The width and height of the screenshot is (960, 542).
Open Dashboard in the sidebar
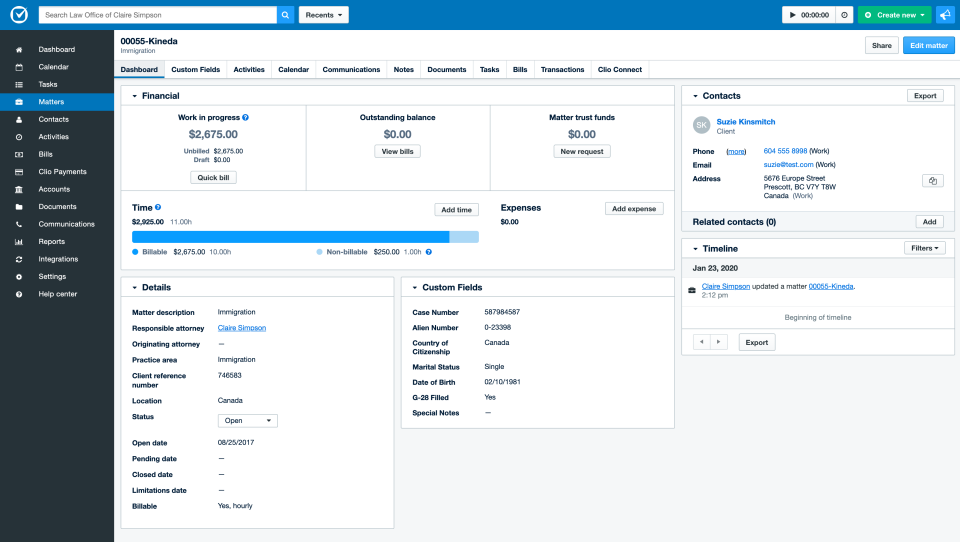[x=57, y=50]
